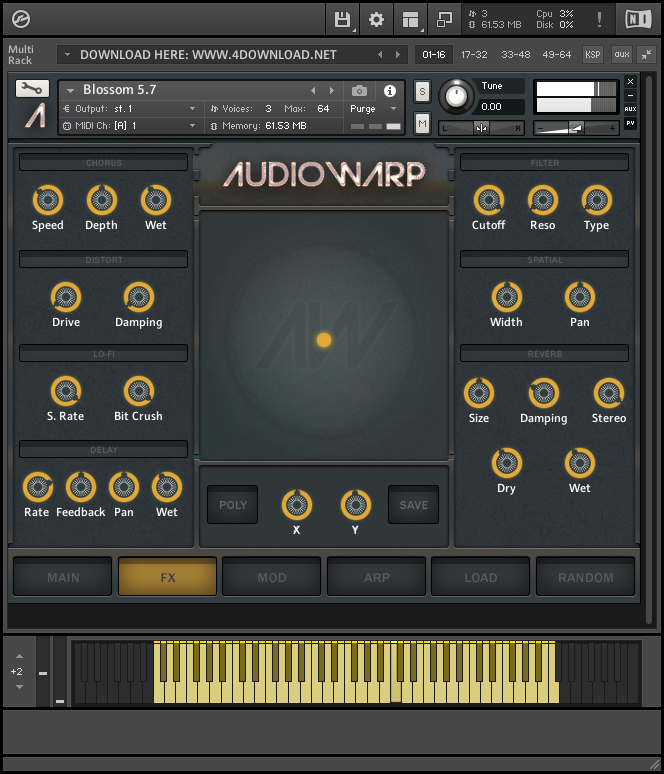Screen dimensions: 664x774
Task: Toggle the SPATIAL effect header
Action: [x=545, y=260]
